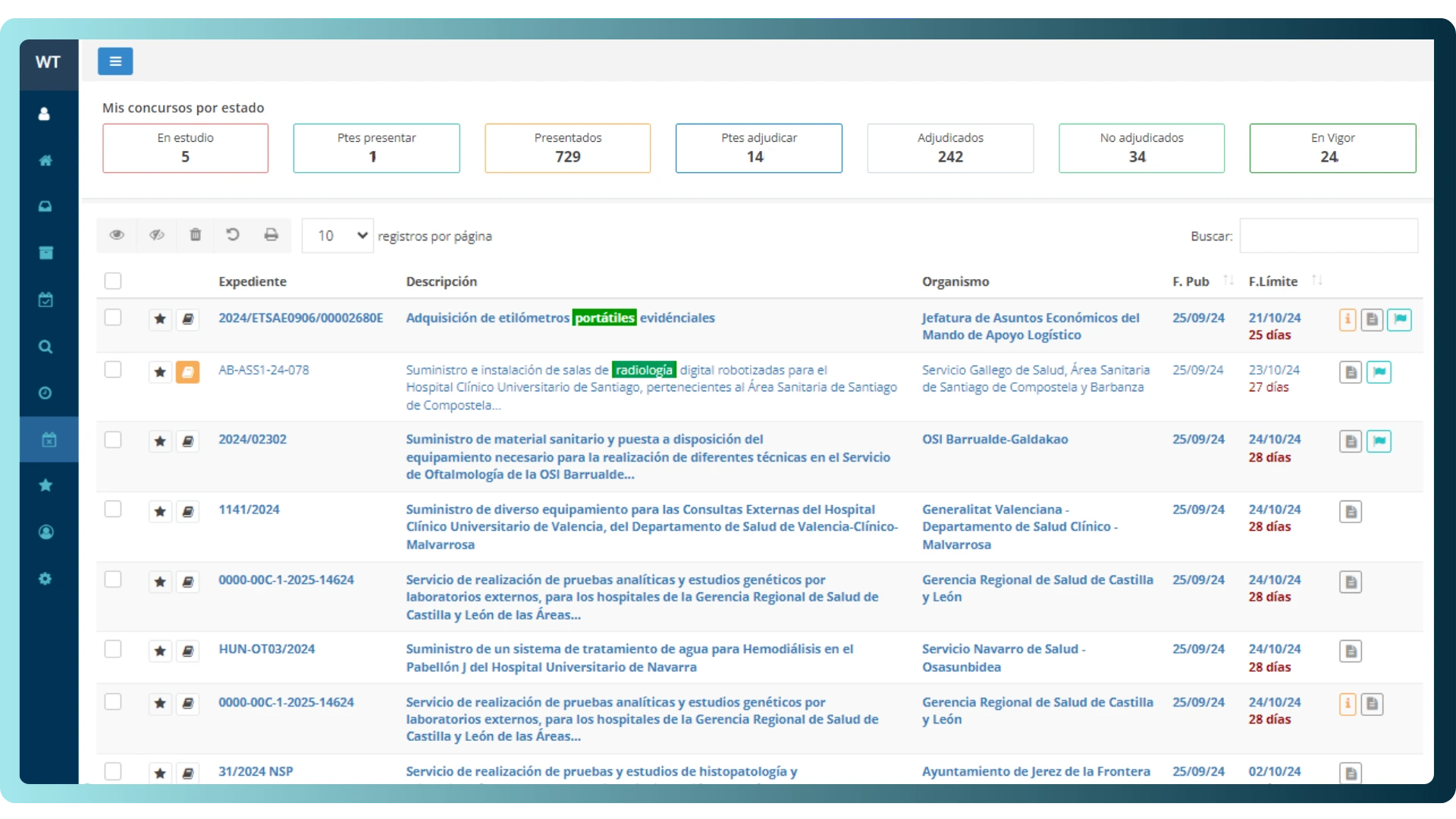1456x819 pixels.
Task: Check the 1141/2024 row checkbox
Action: pyautogui.click(x=113, y=509)
